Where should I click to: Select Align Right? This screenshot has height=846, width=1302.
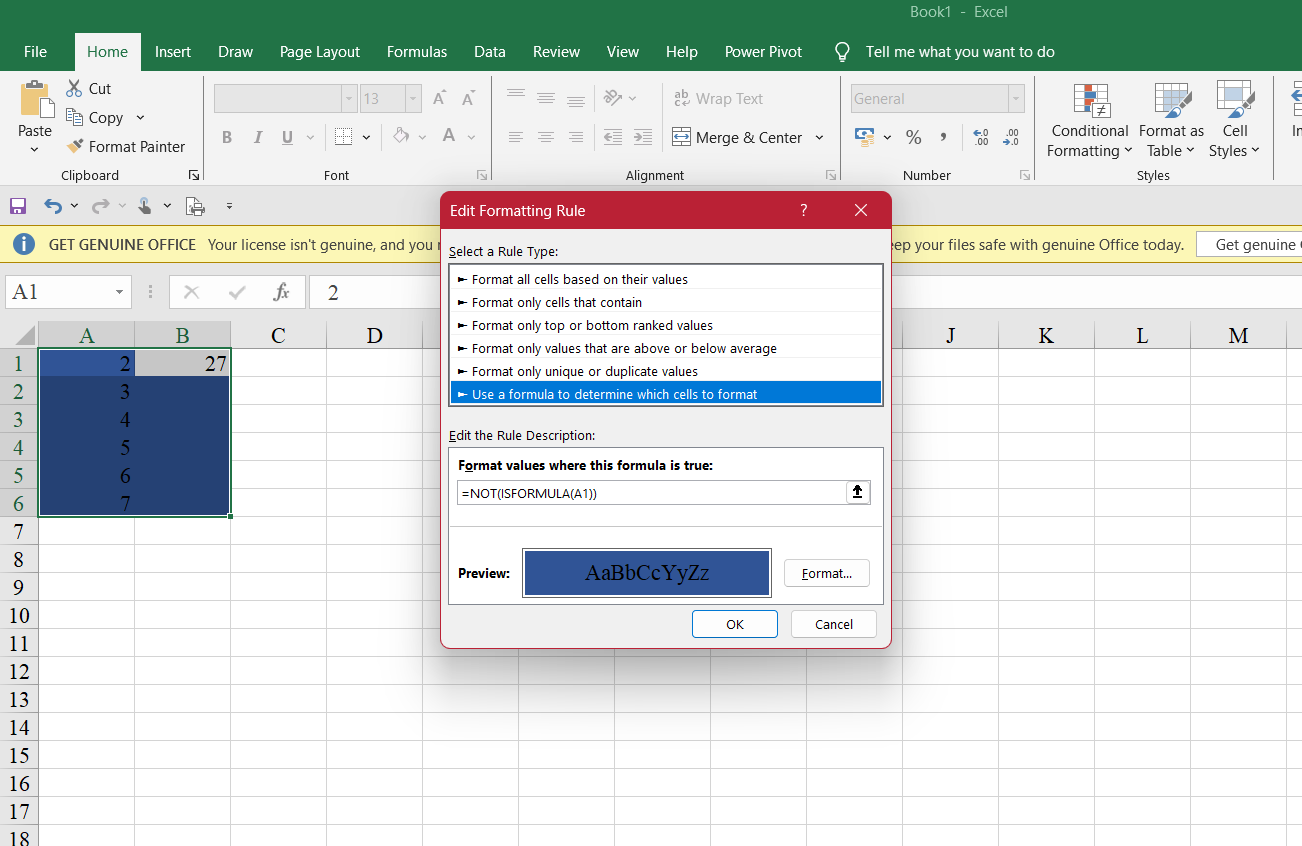[576, 137]
